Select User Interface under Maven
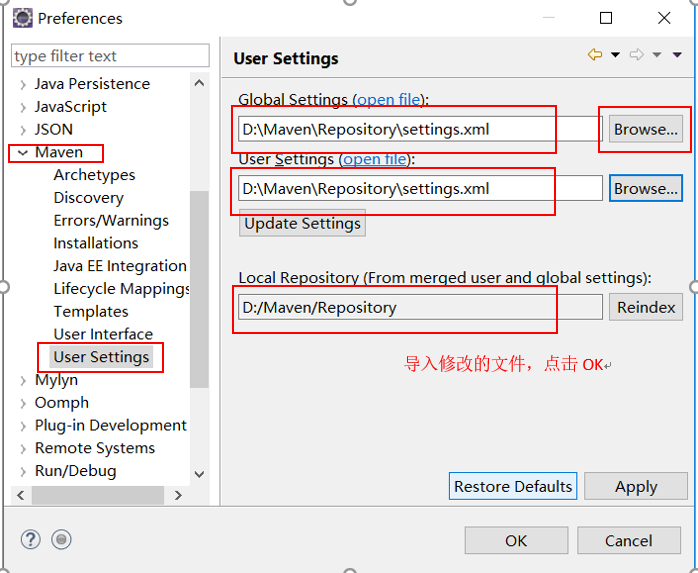 click(103, 334)
